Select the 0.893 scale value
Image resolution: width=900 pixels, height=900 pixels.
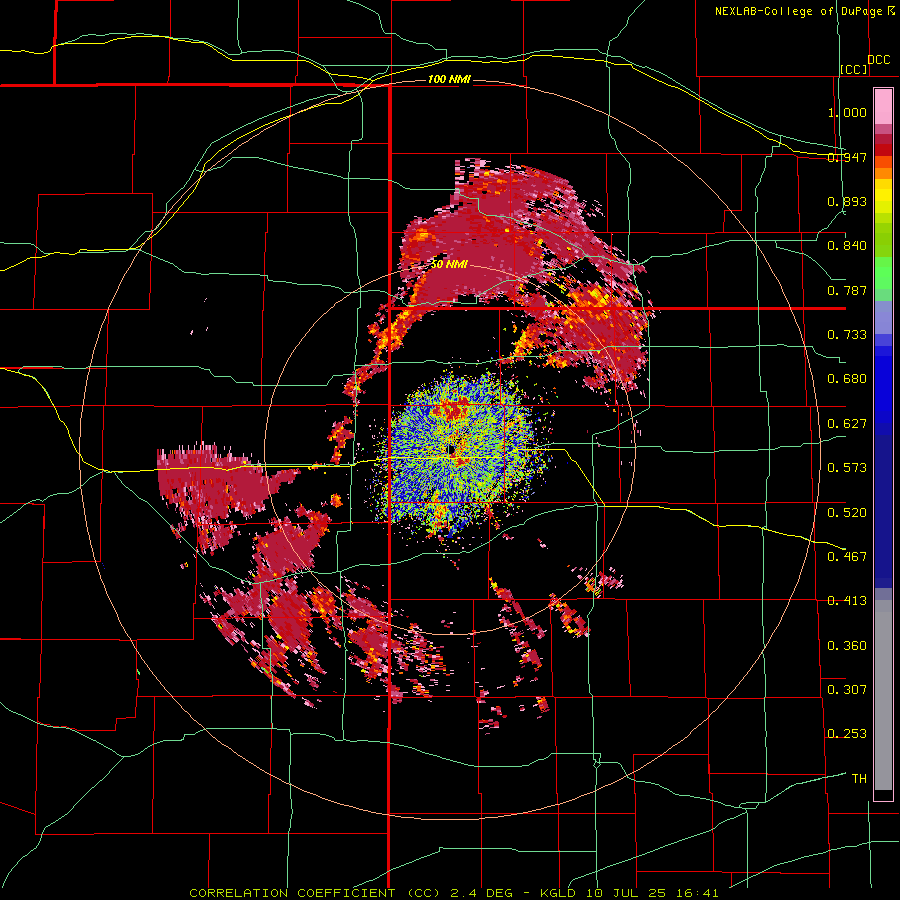click(x=847, y=201)
